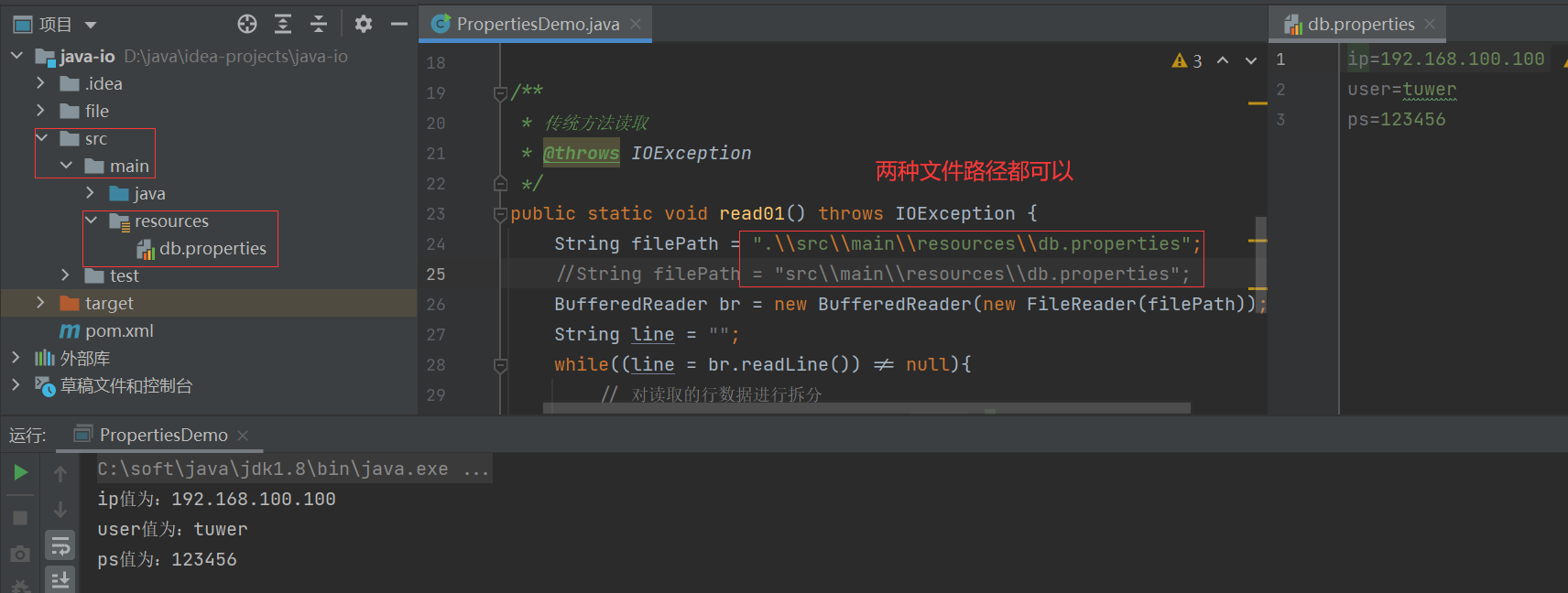Collapse the main folder
This screenshot has height=593, width=1568.
[x=66, y=166]
